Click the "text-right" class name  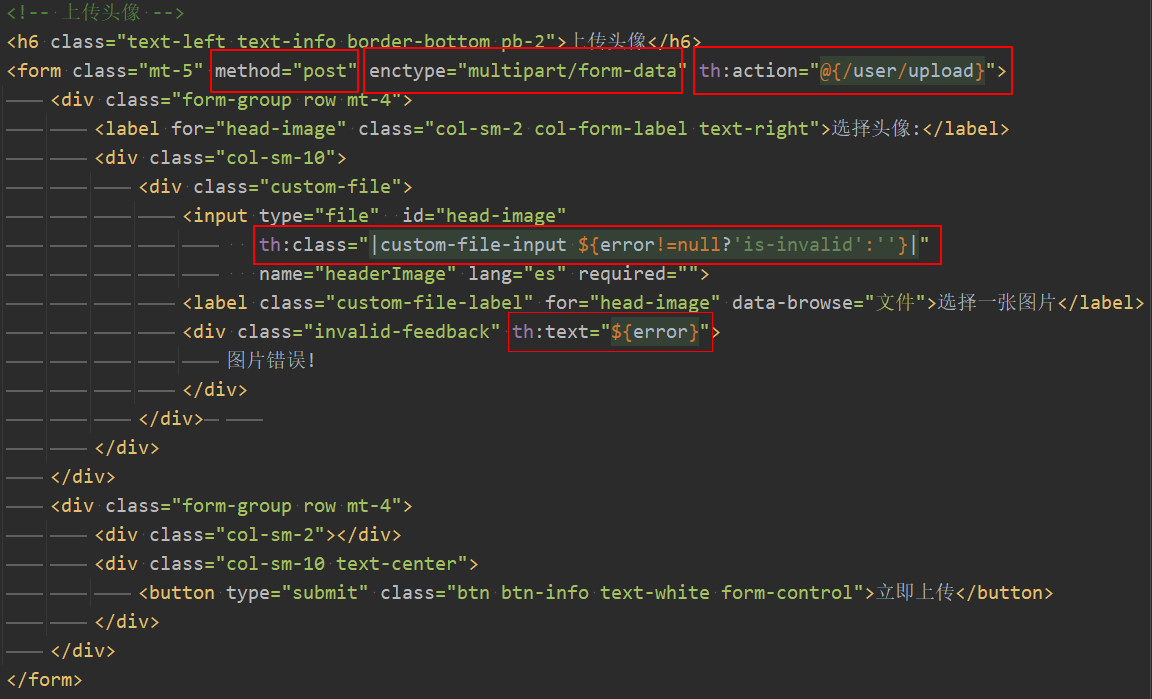(x=754, y=129)
